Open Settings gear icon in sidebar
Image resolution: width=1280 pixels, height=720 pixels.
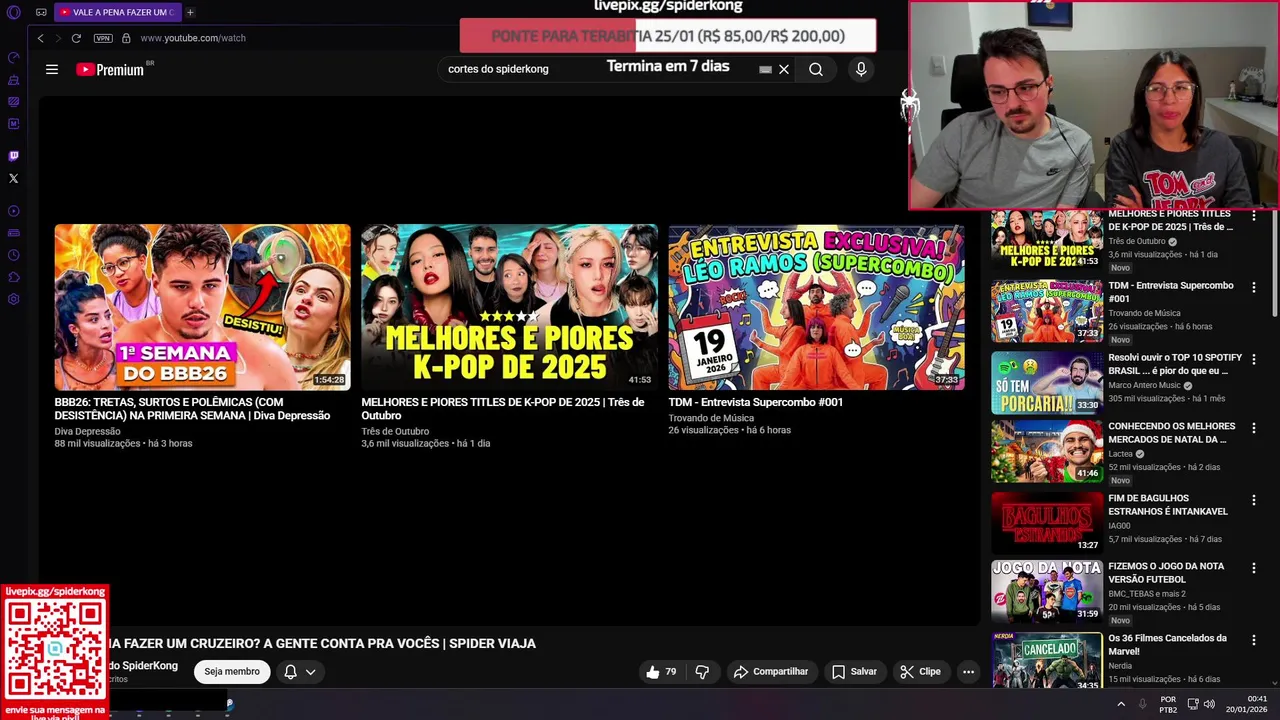pyautogui.click(x=13, y=299)
